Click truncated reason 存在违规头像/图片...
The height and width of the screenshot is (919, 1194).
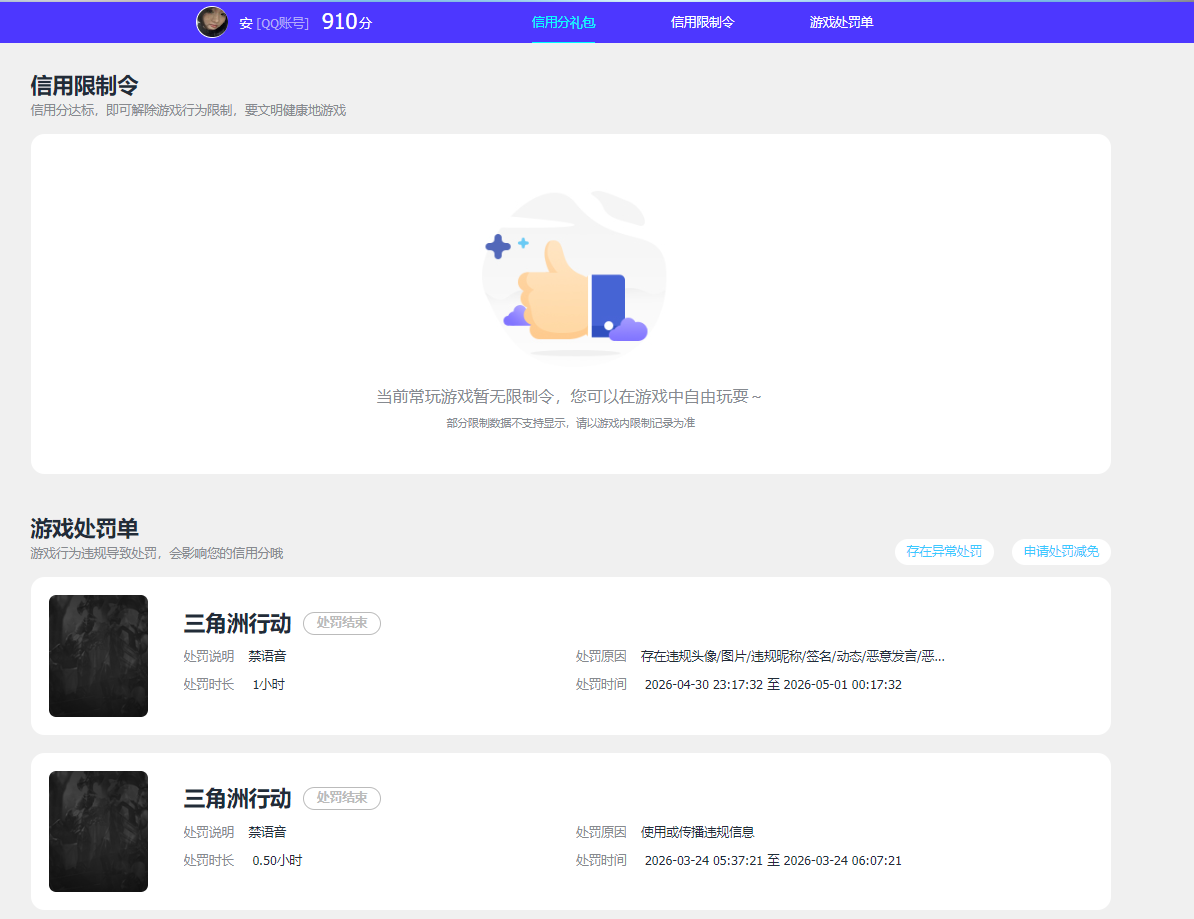793,656
